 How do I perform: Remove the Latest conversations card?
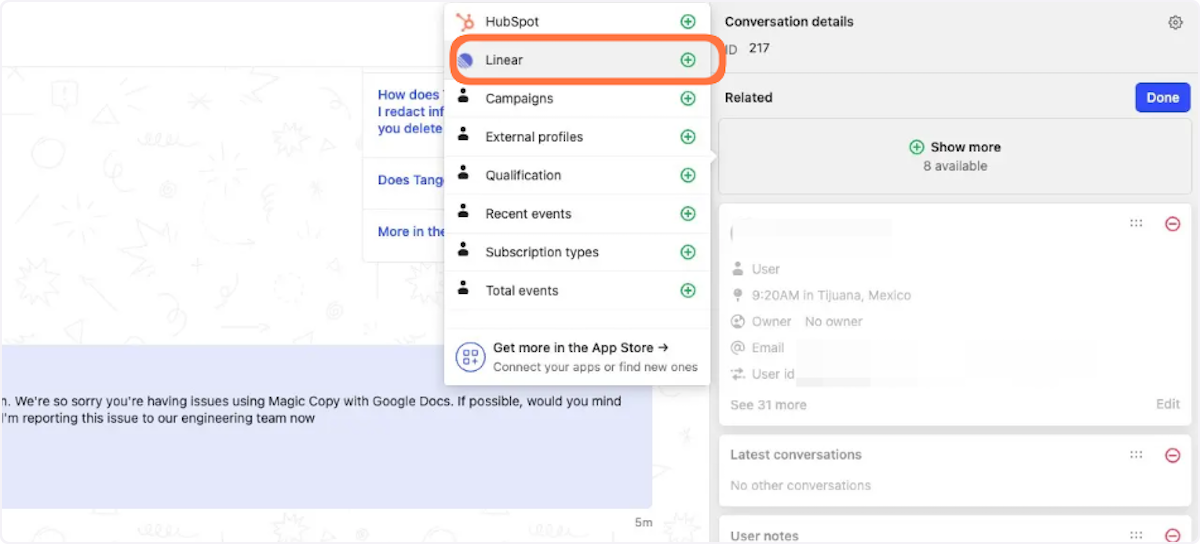pos(1173,455)
